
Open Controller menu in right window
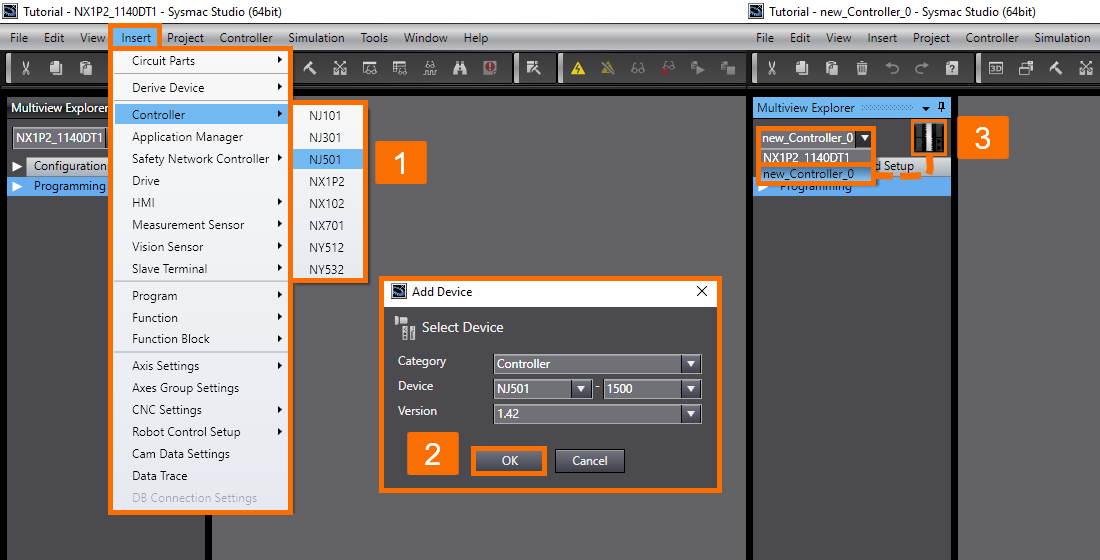(x=992, y=38)
